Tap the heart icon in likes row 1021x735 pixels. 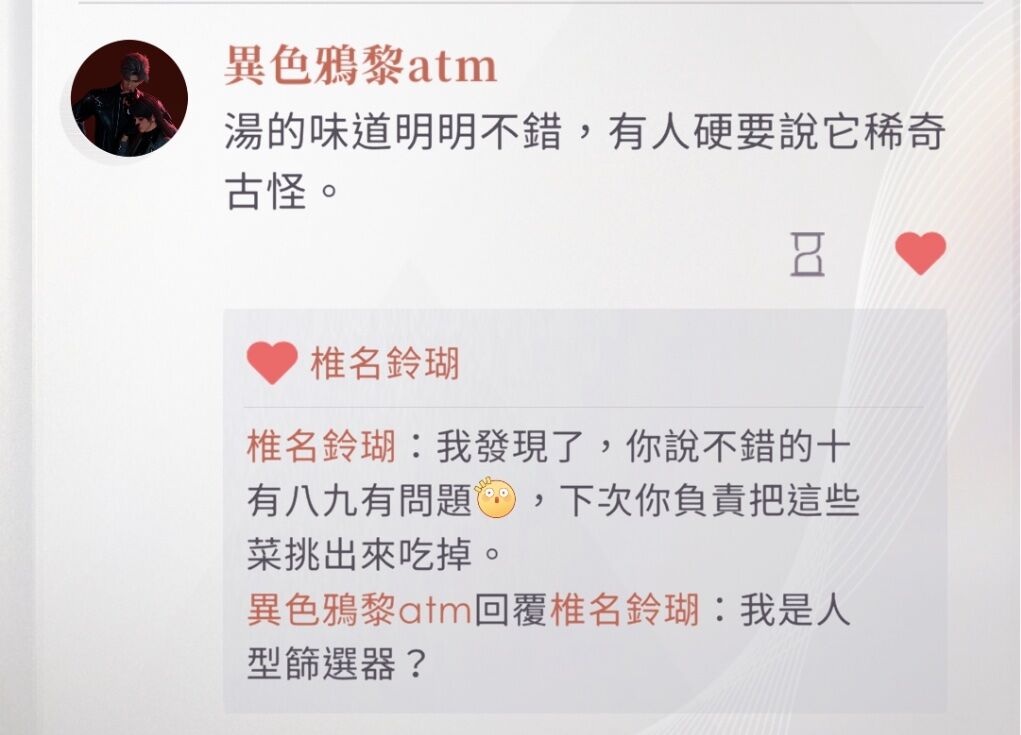pyautogui.click(x=272, y=362)
